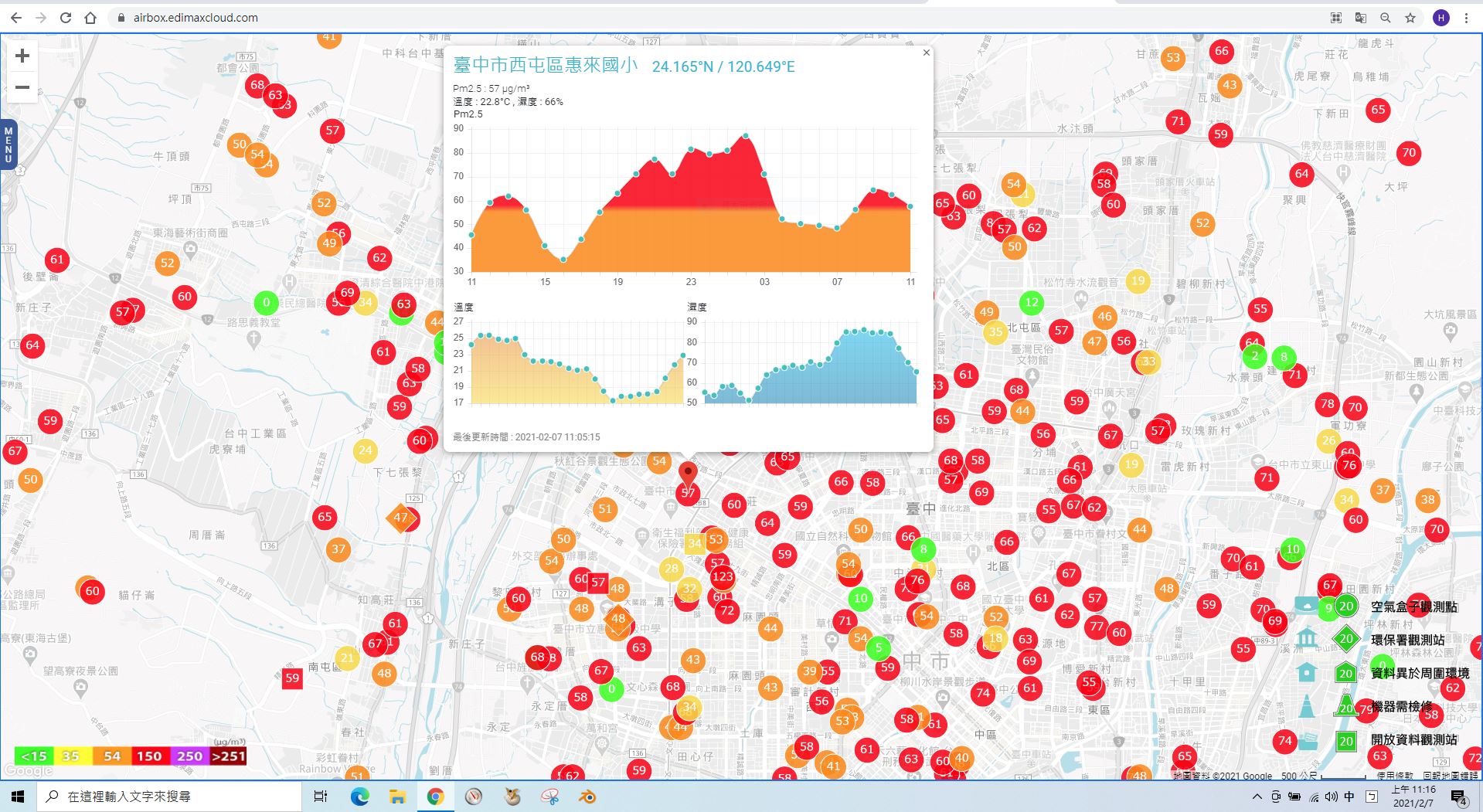
Task: Select the square 57 marker
Action: click(598, 583)
